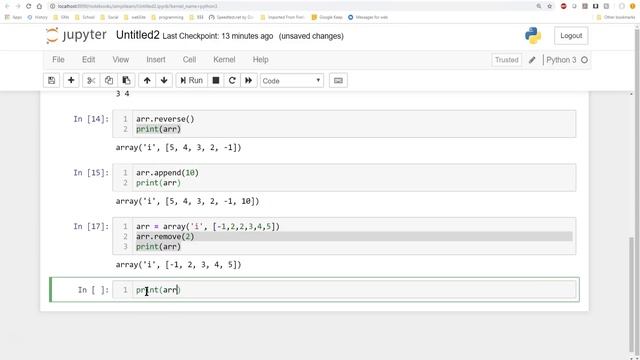Click the browser address bar URL
Viewport: 640px width, 360px height.
pos(138,6)
